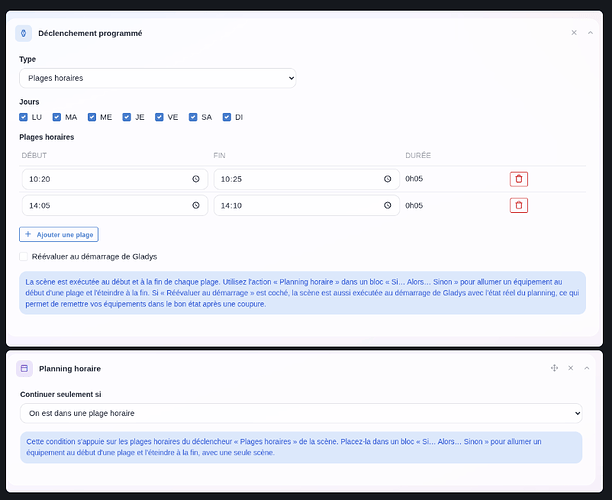This screenshot has width=612, height=500.
Task: Toggle the DI day checkbox
Action: tap(227, 117)
